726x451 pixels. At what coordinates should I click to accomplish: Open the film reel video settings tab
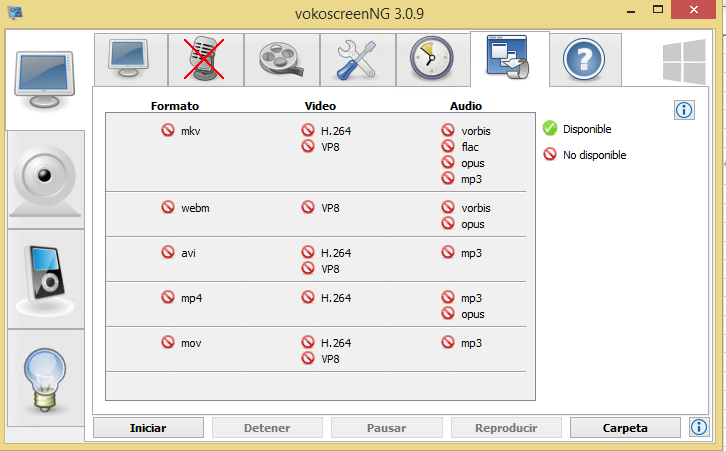282,60
